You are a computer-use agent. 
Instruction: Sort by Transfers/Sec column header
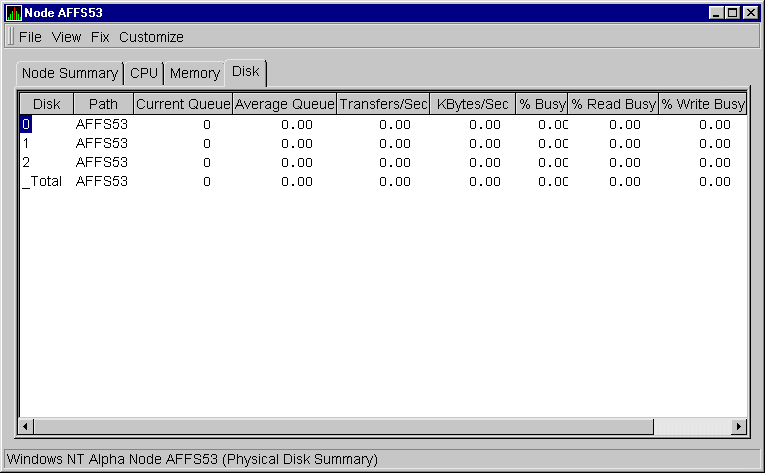coord(383,104)
